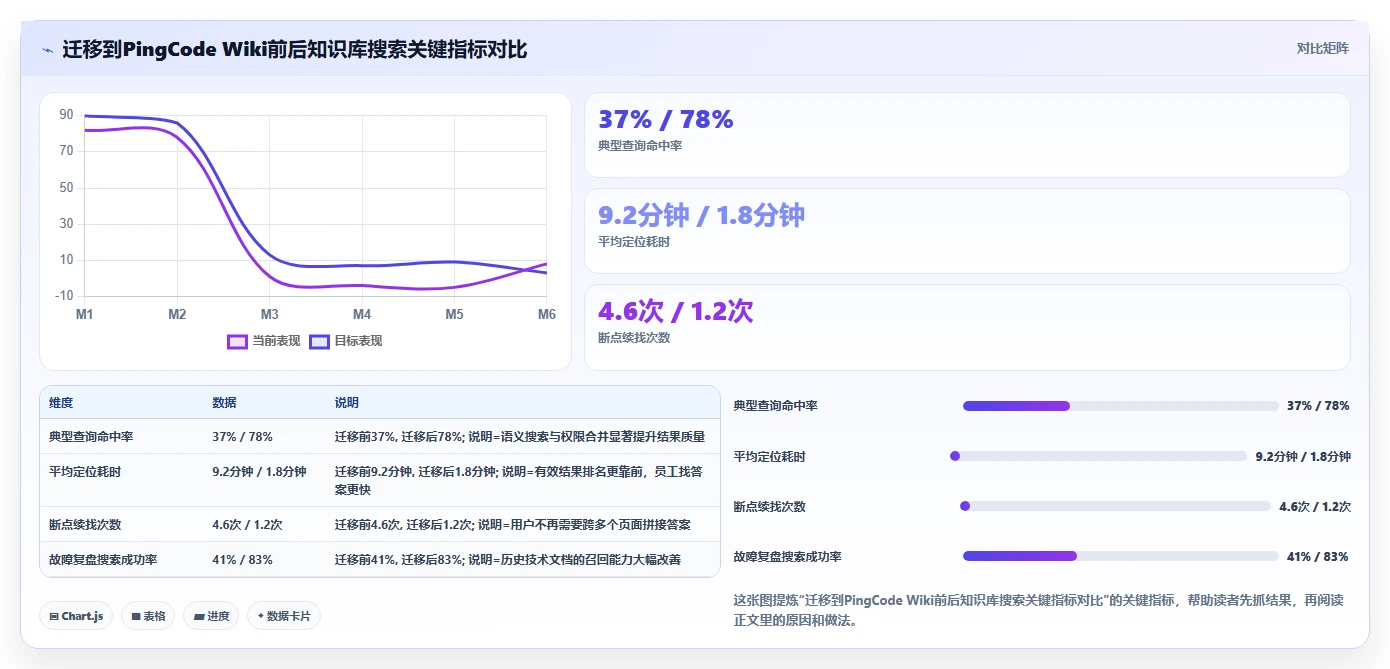Select the 表格 tag chip
Viewport: 1390px width, 669px height.
149,616
